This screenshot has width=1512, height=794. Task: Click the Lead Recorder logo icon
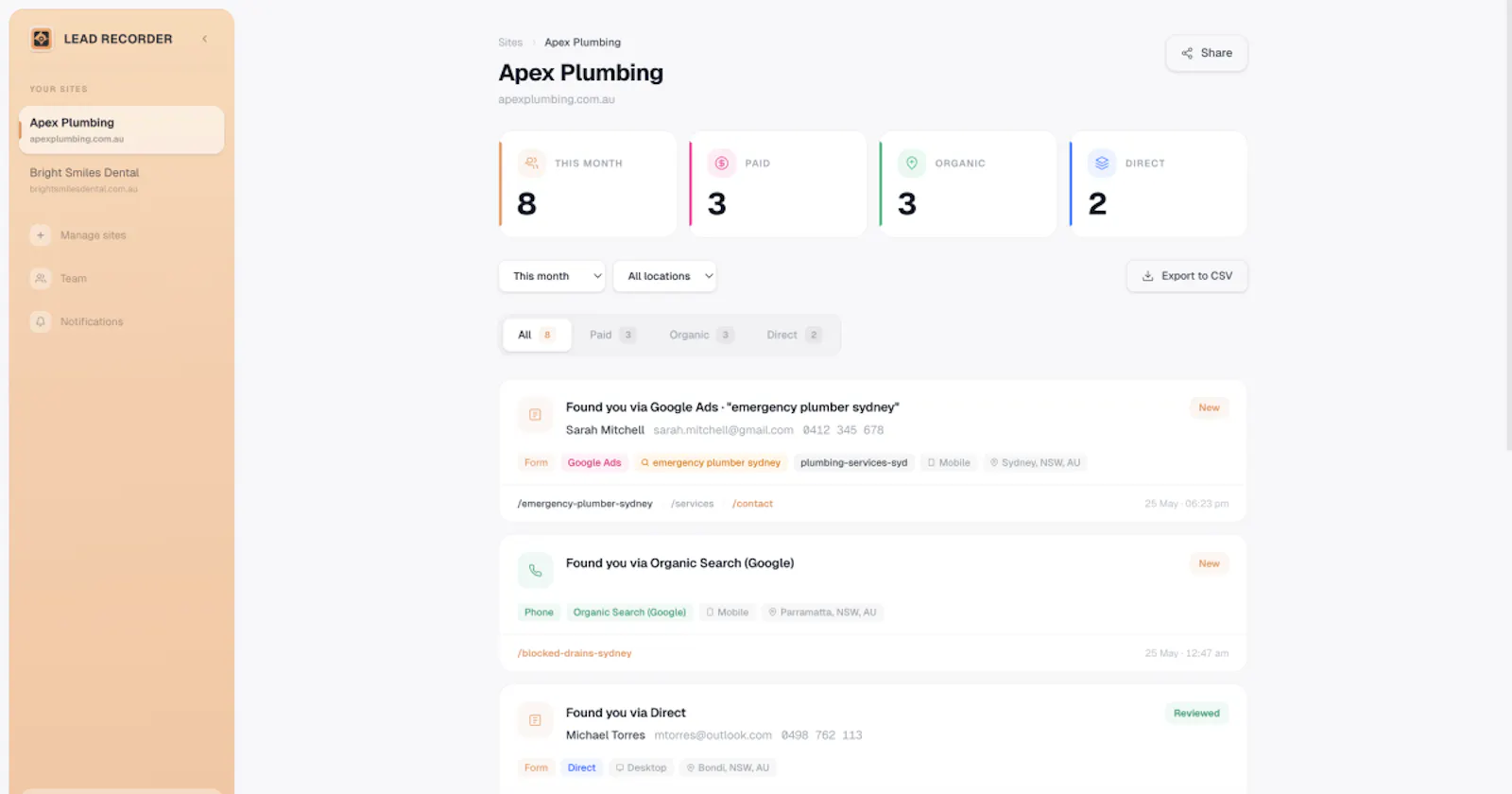click(42, 39)
